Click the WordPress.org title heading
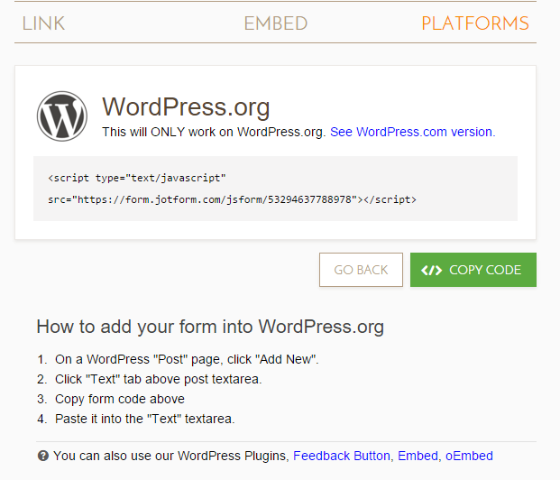The height and width of the screenshot is (480, 560). pos(186,107)
